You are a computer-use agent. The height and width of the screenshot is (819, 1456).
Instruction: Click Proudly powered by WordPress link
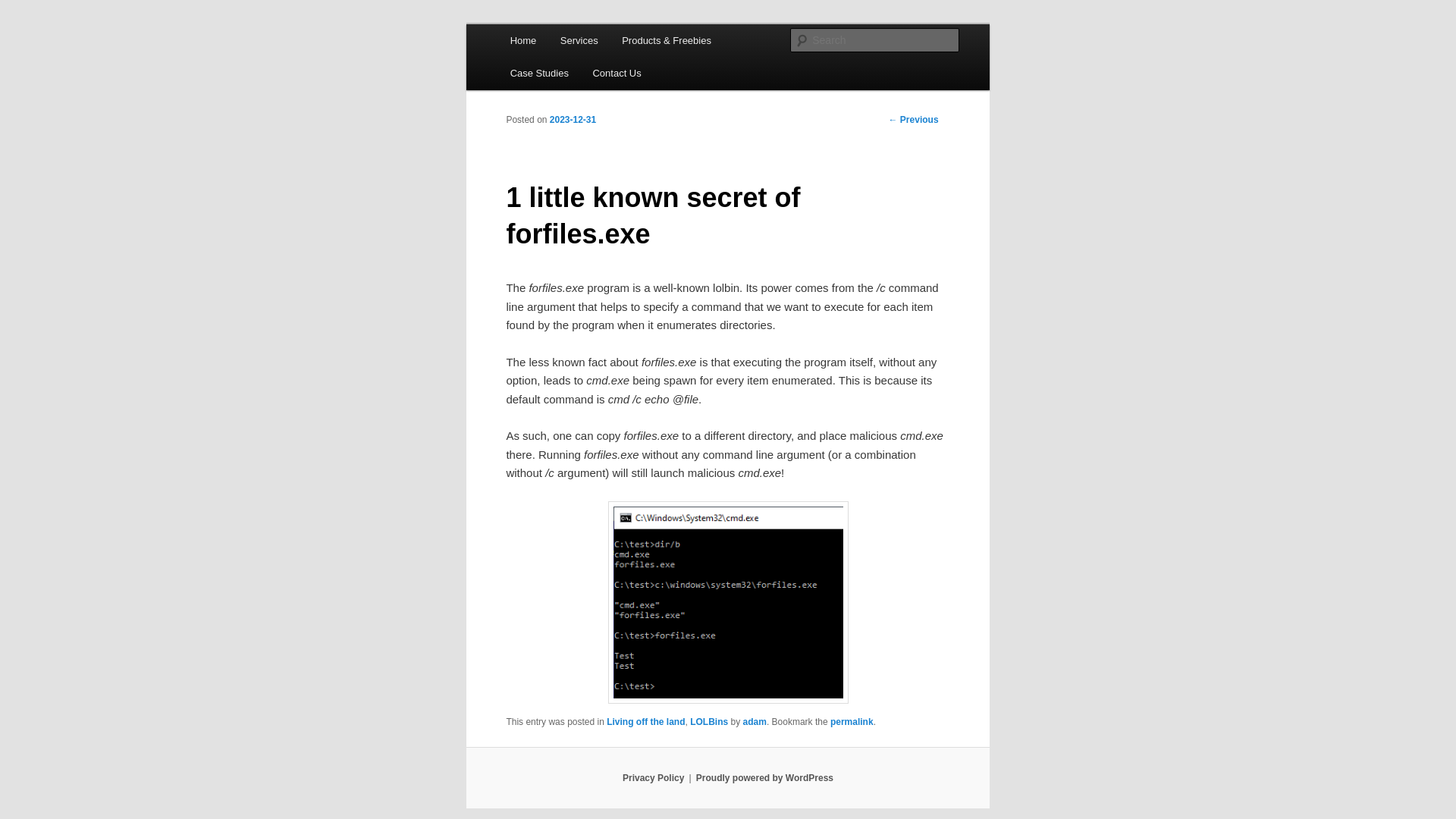764,778
